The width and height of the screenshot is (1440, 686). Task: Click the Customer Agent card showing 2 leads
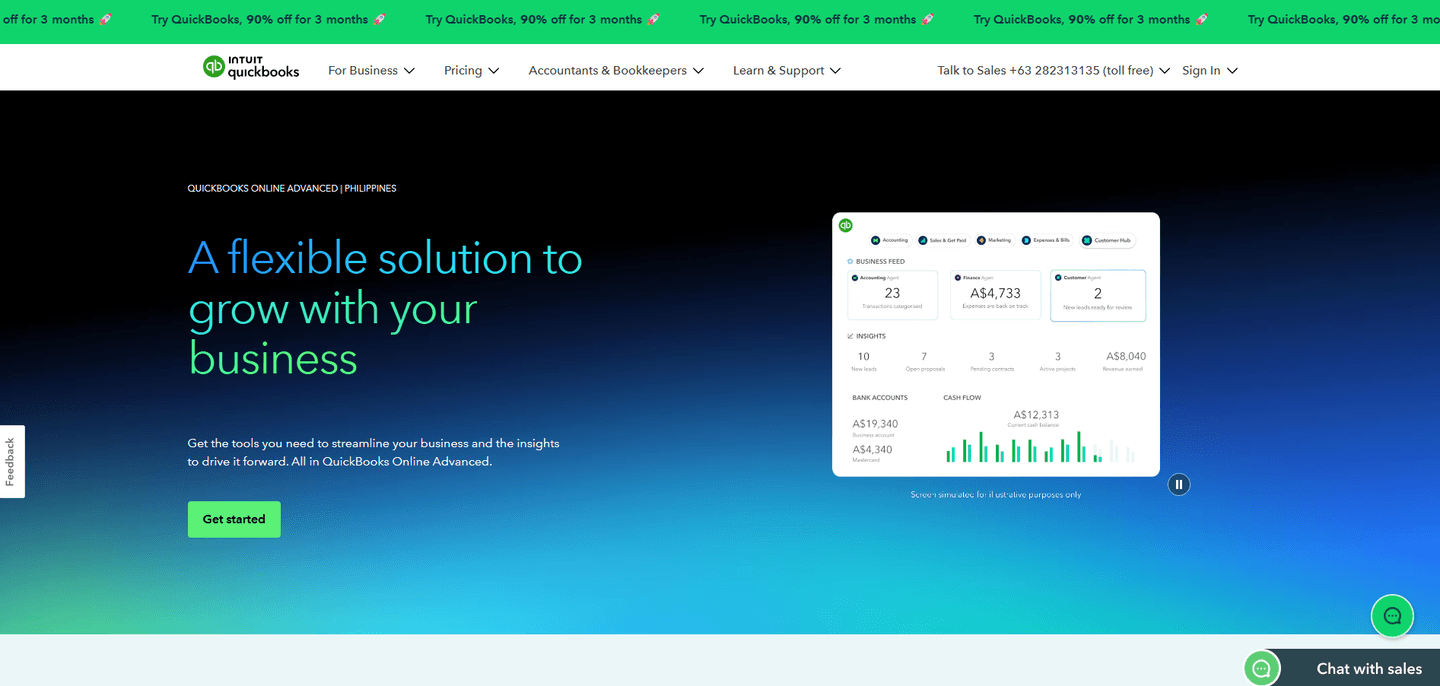(1097, 295)
